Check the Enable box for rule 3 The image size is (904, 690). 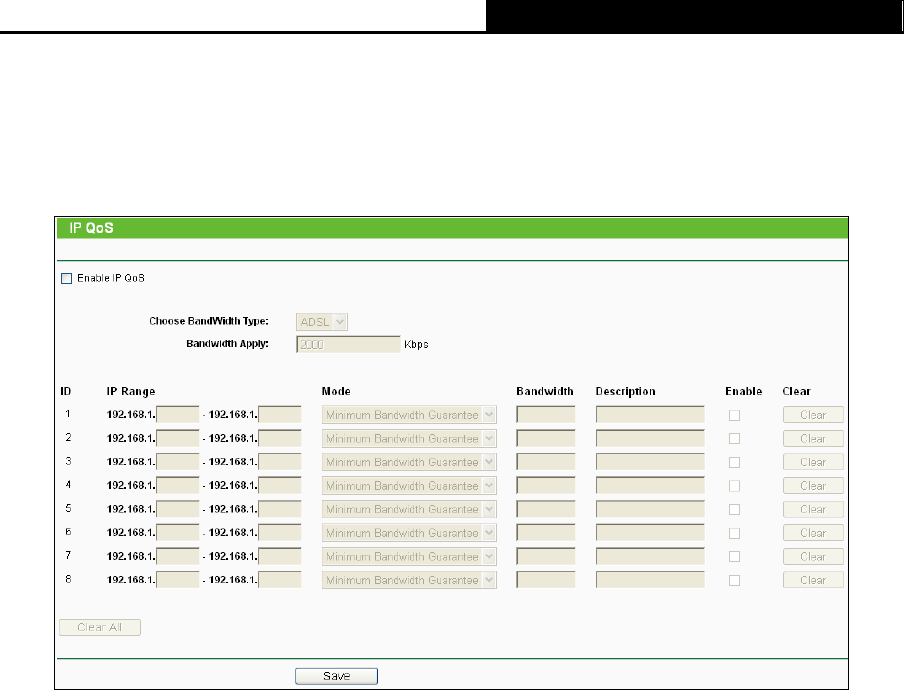(734, 462)
